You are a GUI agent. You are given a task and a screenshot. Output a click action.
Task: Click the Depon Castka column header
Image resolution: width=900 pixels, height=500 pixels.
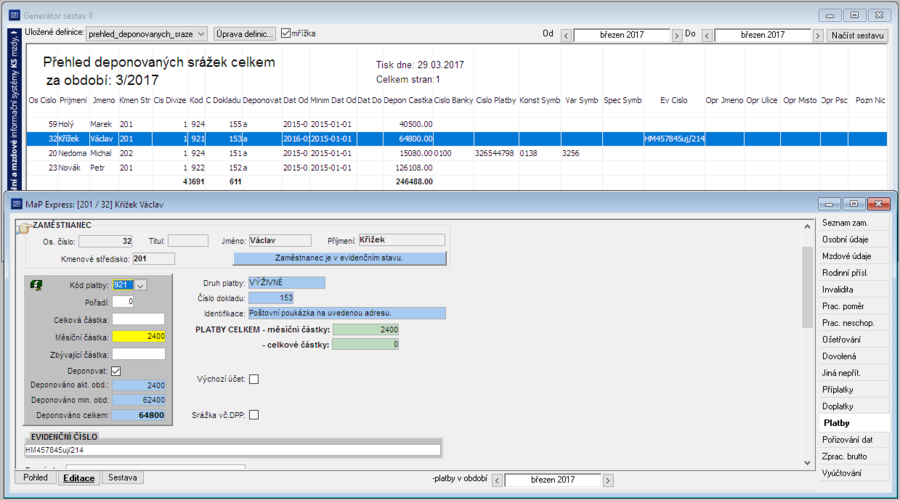tap(408, 100)
